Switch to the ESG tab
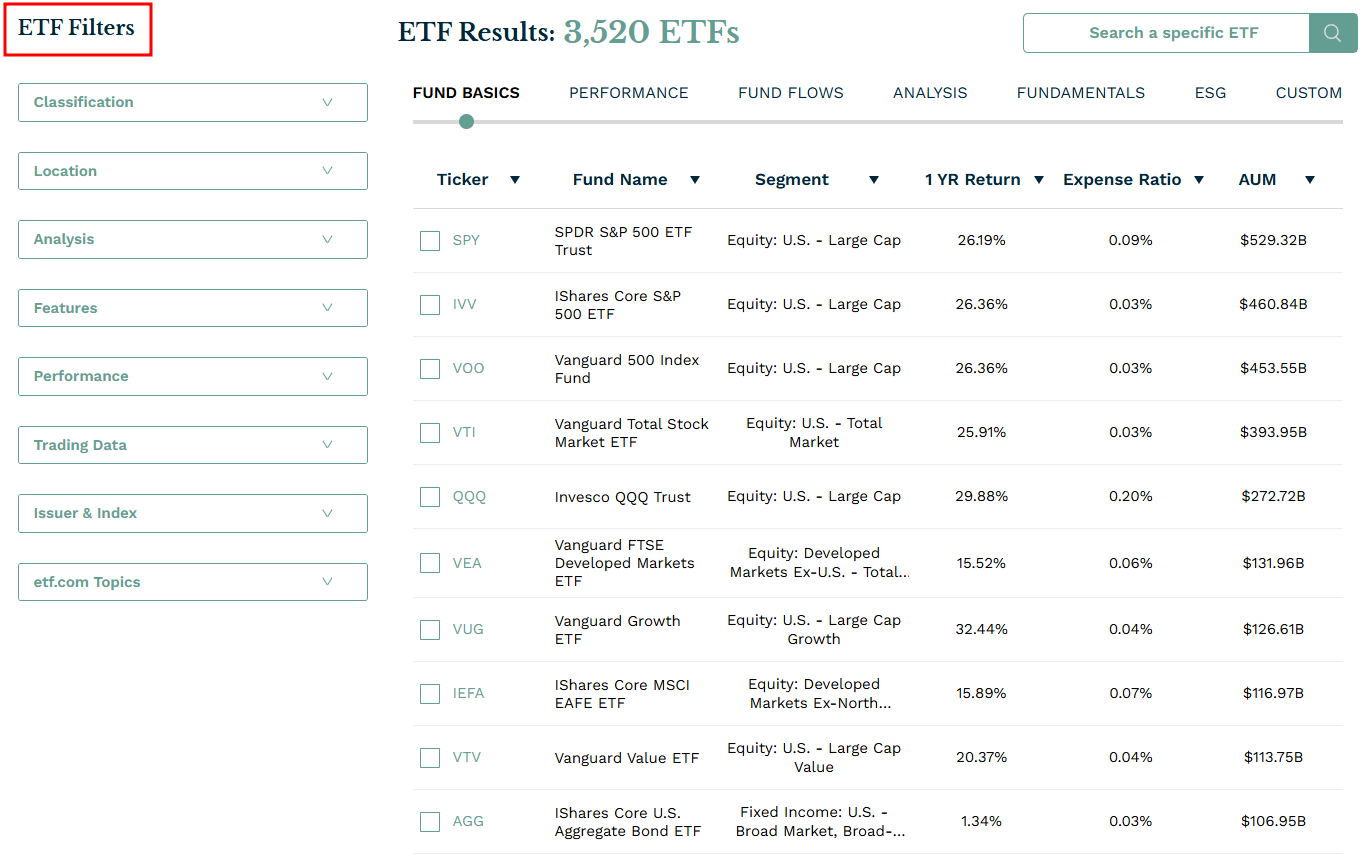 (x=1210, y=93)
